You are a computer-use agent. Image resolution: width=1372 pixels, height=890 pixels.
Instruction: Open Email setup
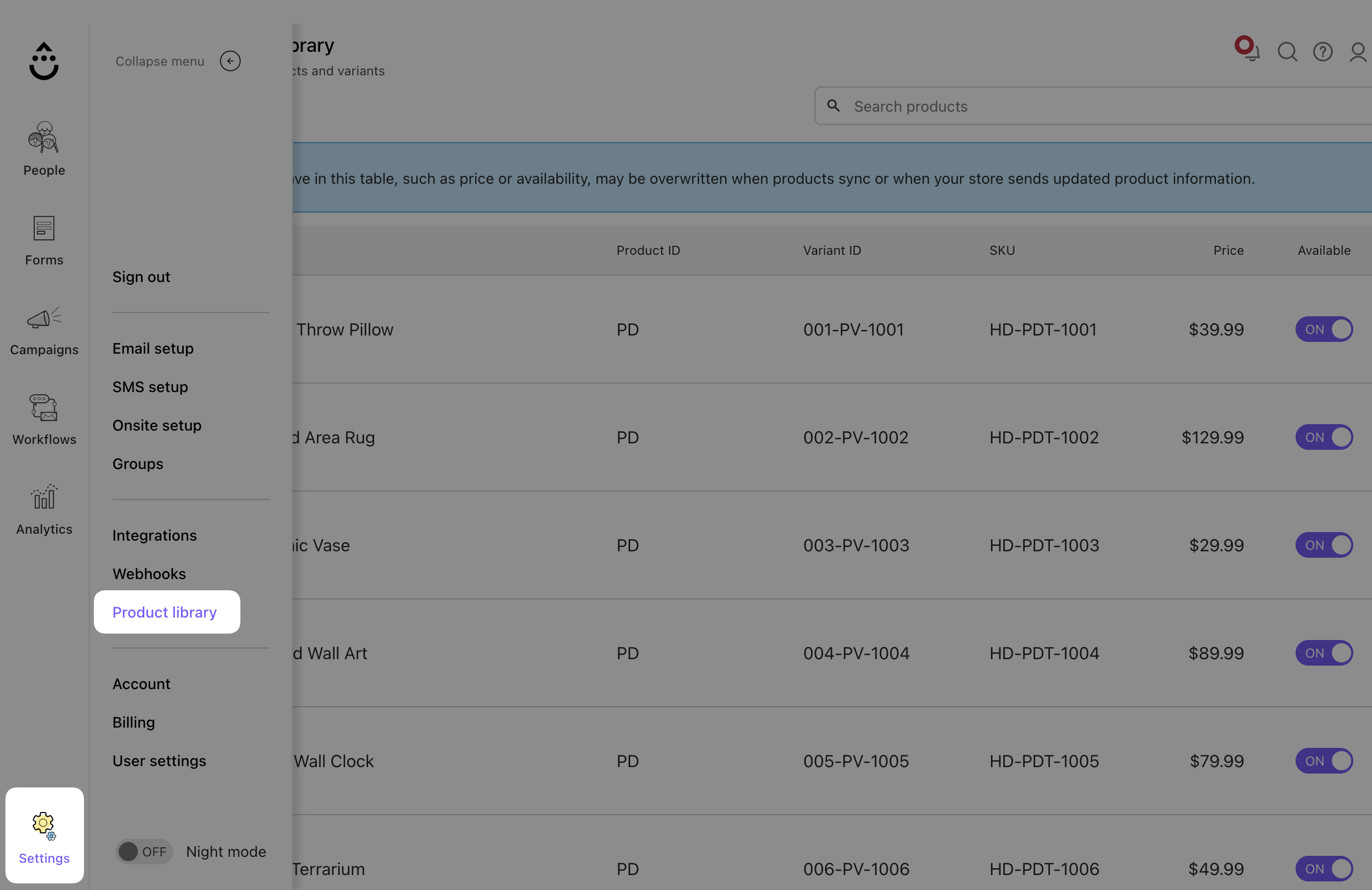coord(153,348)
